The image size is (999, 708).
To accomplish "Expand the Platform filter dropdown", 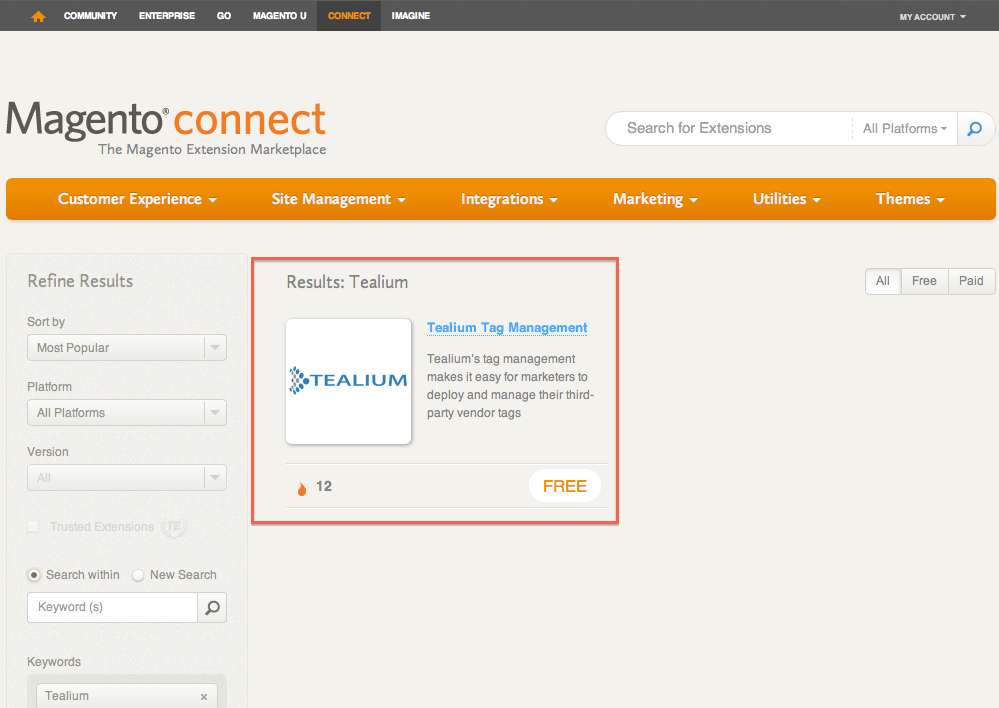I will tap(127, 413).
